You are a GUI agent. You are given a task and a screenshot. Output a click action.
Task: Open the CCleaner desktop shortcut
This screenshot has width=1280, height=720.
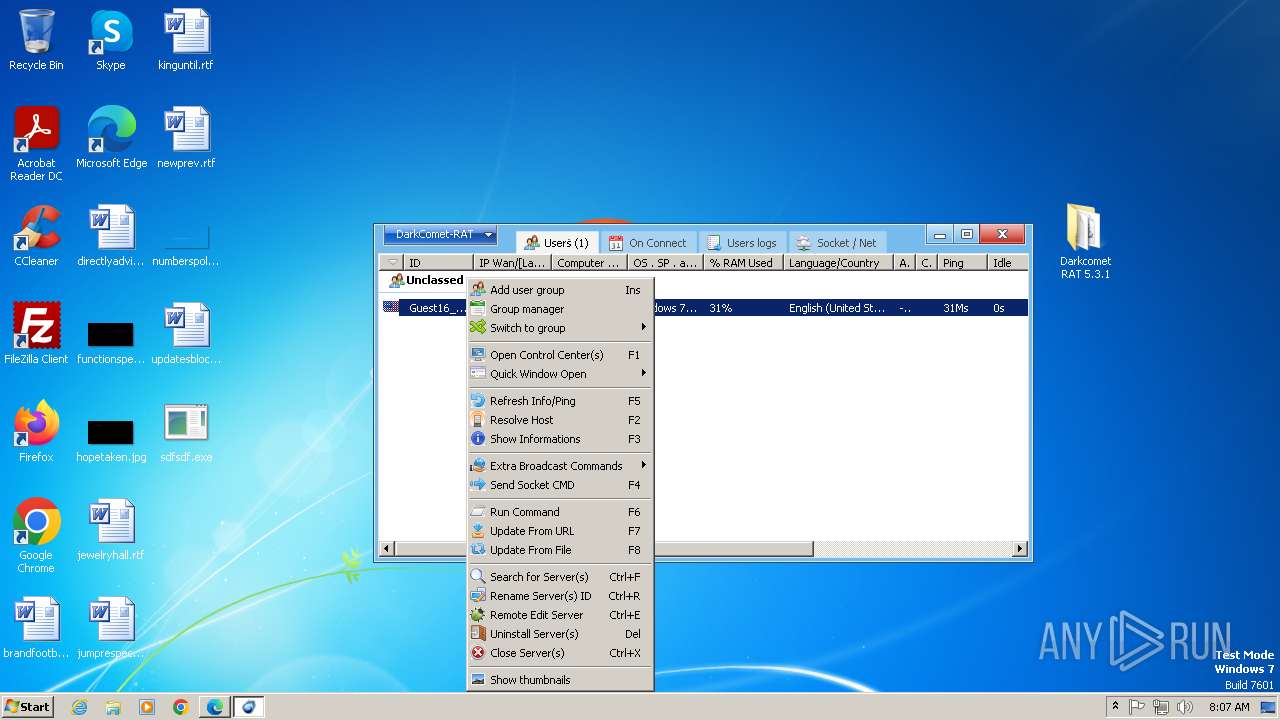(x=36, y=238)
